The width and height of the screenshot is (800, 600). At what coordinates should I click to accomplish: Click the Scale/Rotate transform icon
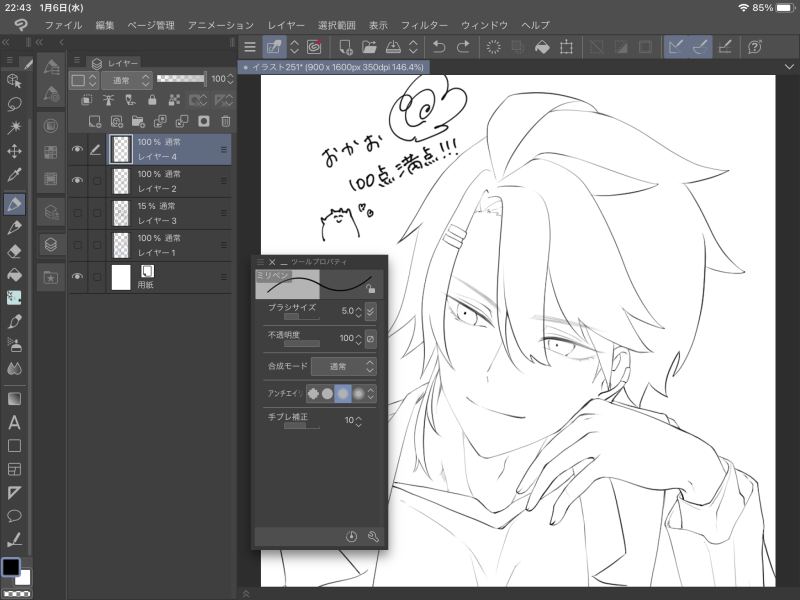[x=566, y=47]
